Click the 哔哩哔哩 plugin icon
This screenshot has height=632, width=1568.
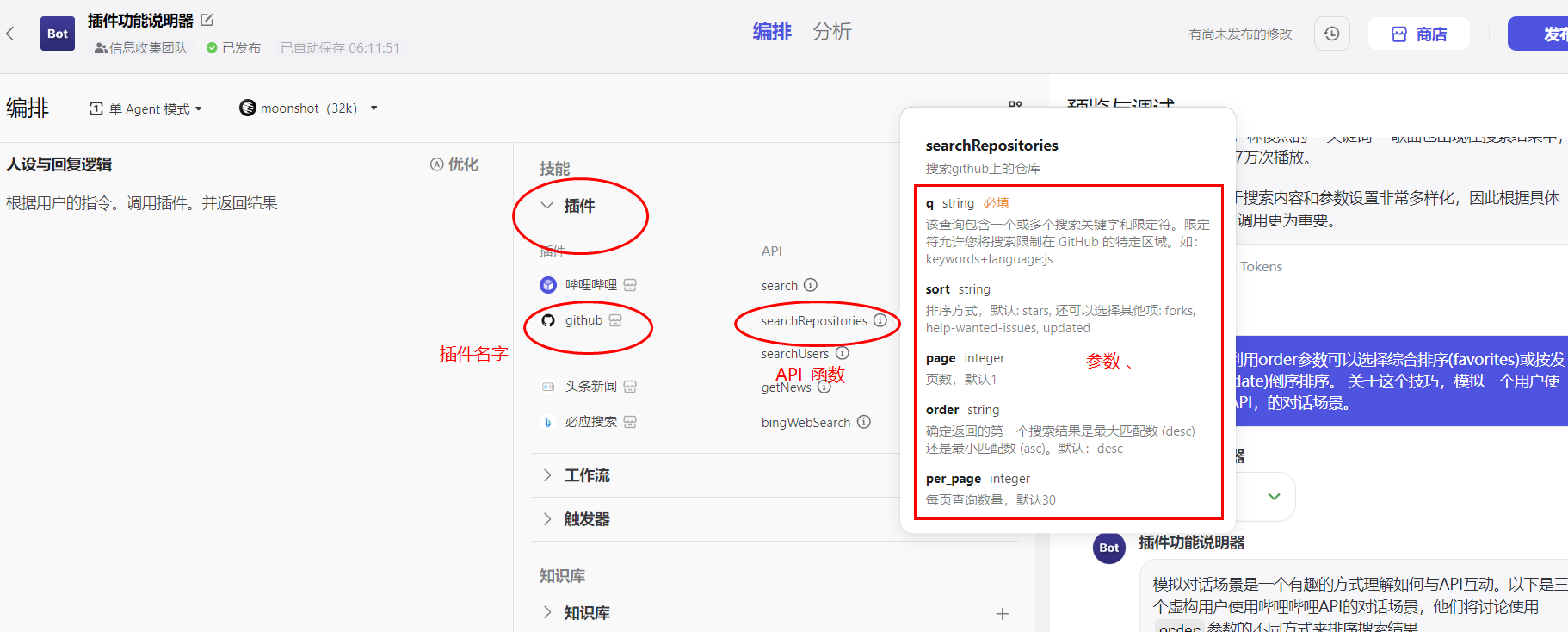(x=548, y=285)
